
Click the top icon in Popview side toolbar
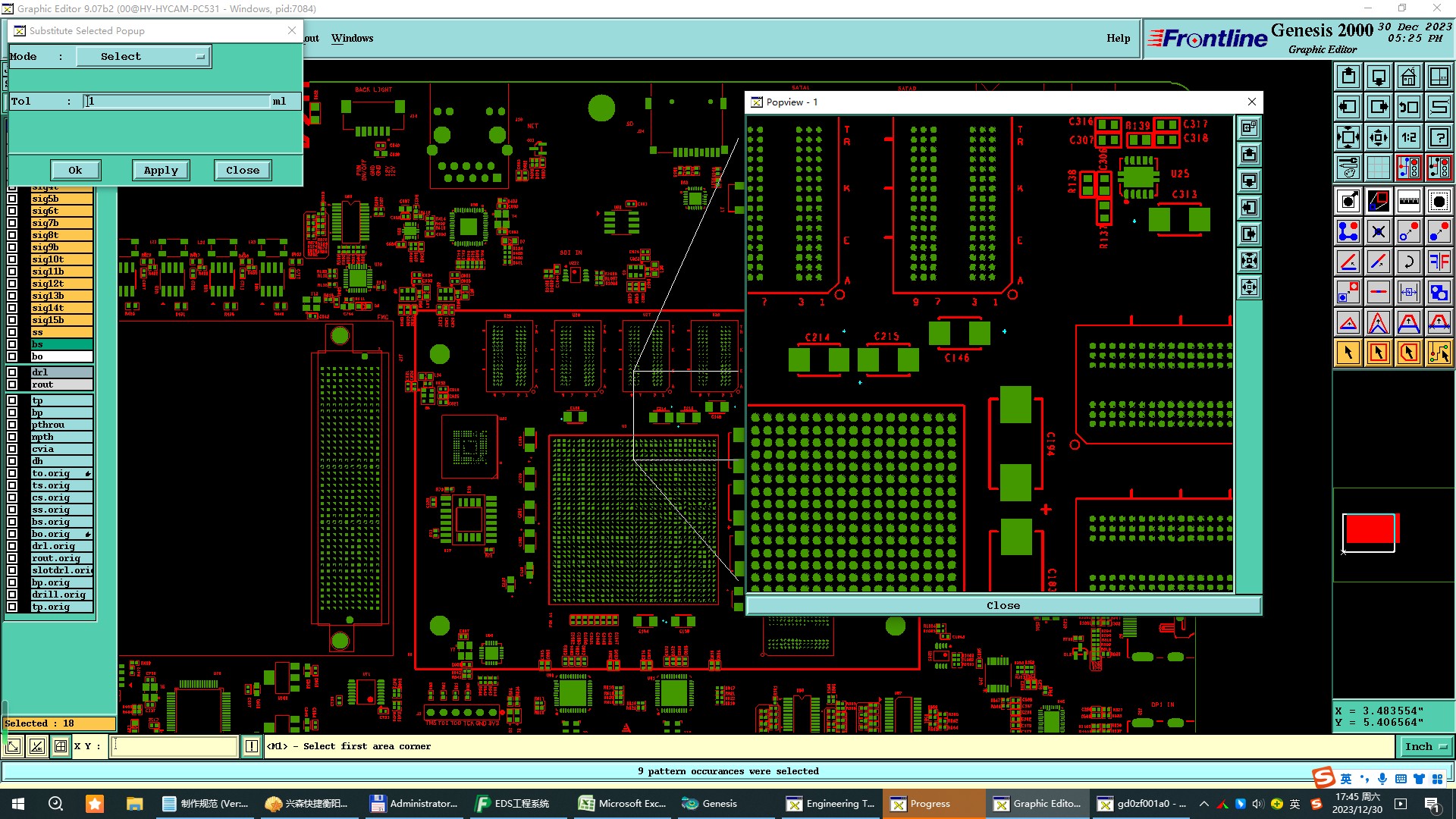pyautogui.click(x=1249, y=128)
